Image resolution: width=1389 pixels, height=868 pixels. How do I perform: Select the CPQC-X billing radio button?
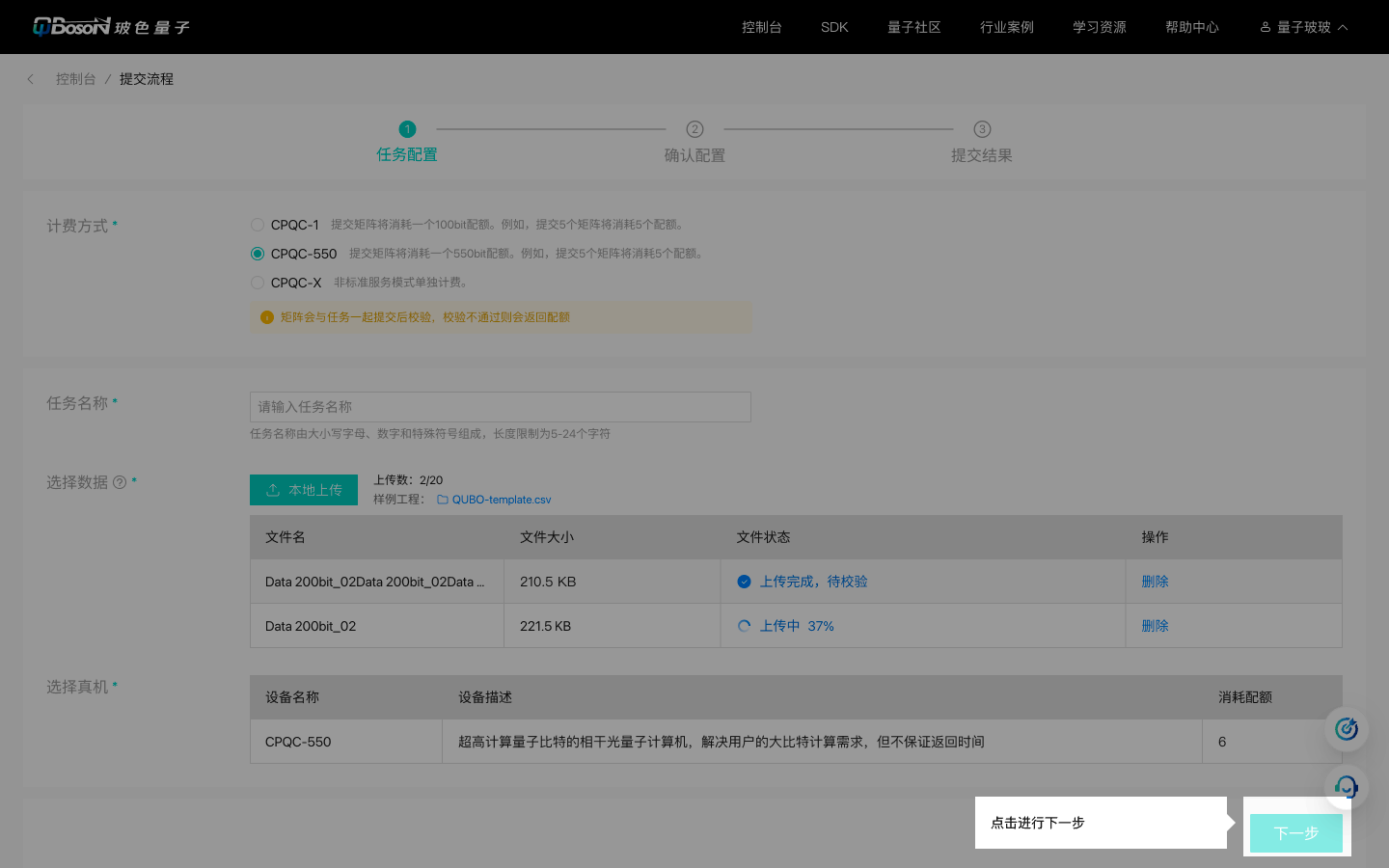[x=258, y=283]
